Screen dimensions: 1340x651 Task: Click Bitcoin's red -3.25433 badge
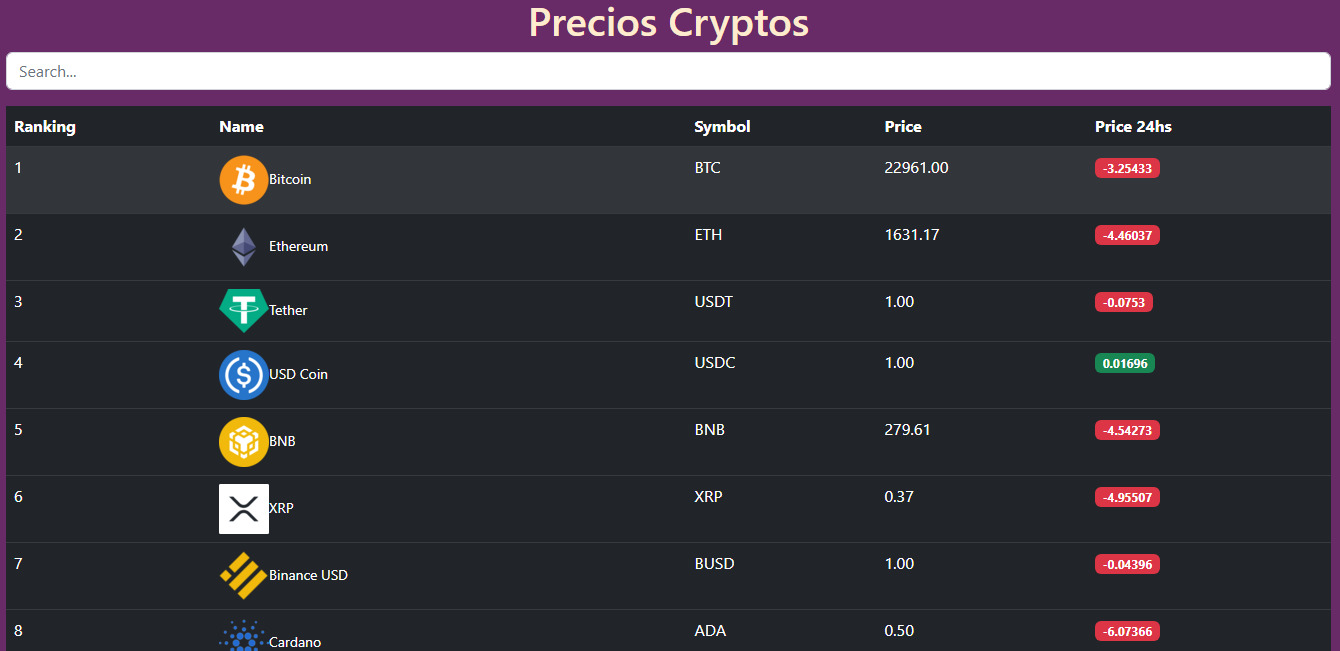point(1127,168)
